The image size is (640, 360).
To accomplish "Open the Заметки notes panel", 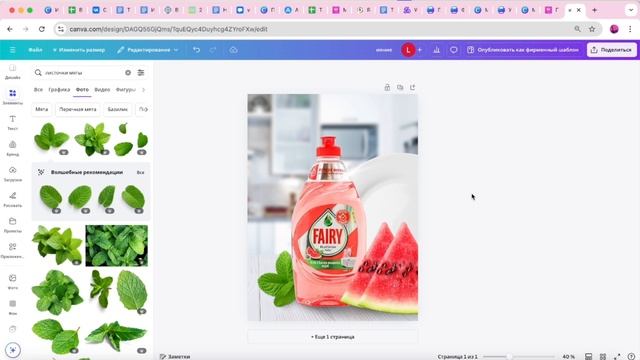I will (x=175, y=356).
